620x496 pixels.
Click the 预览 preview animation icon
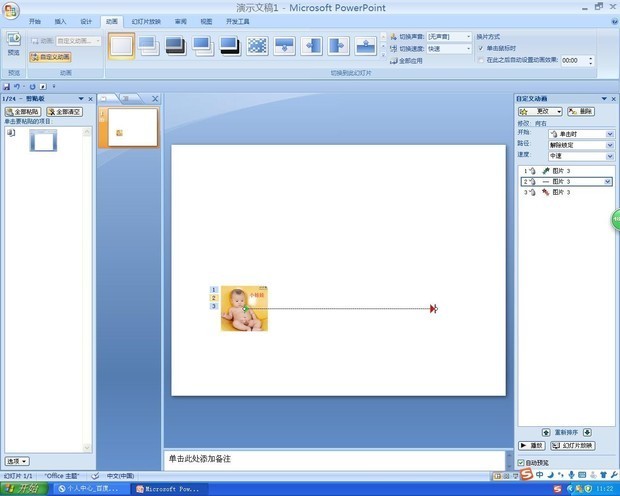pos(14,43)
